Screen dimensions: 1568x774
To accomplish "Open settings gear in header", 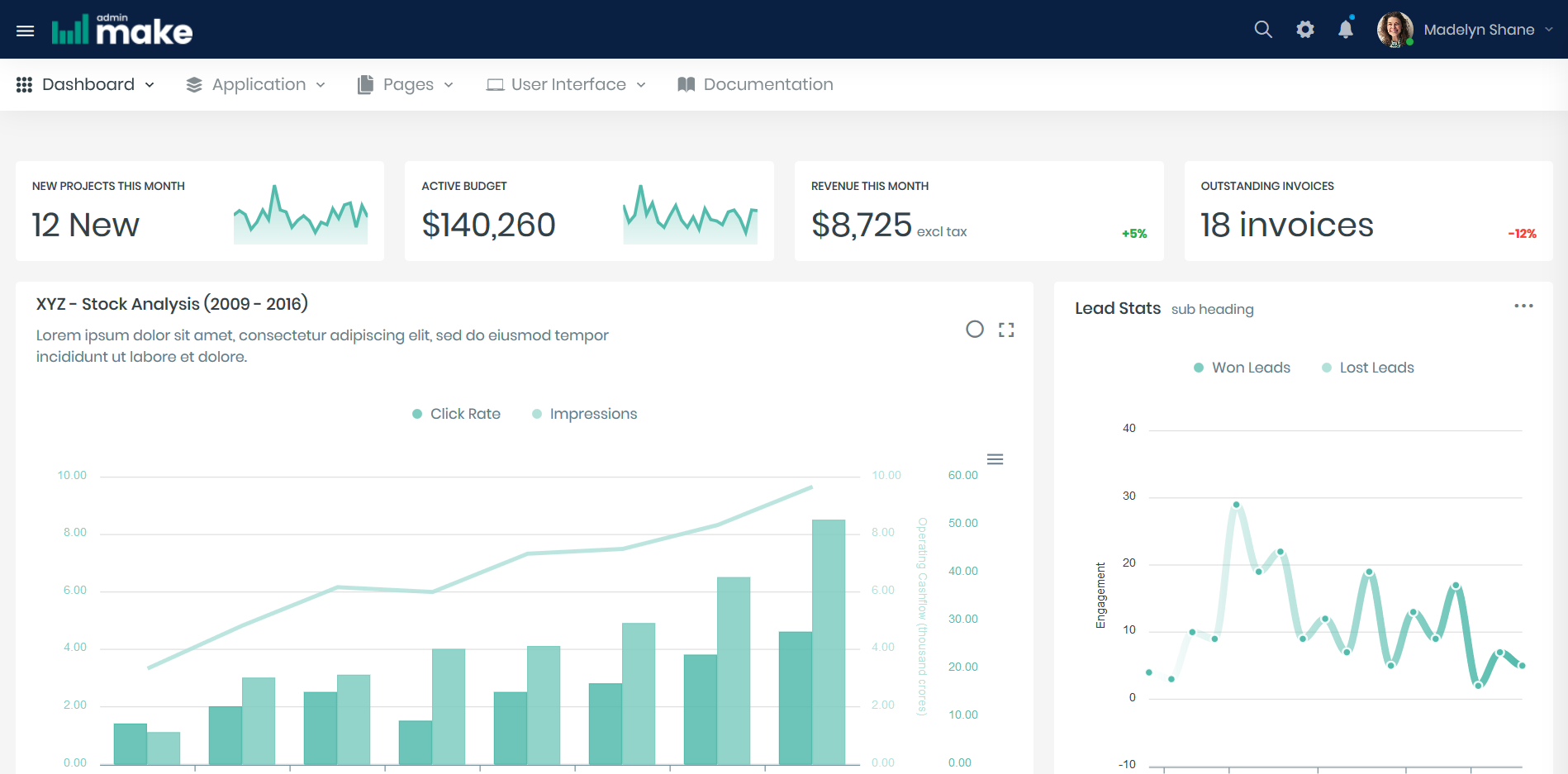I will coord(1304,30).
